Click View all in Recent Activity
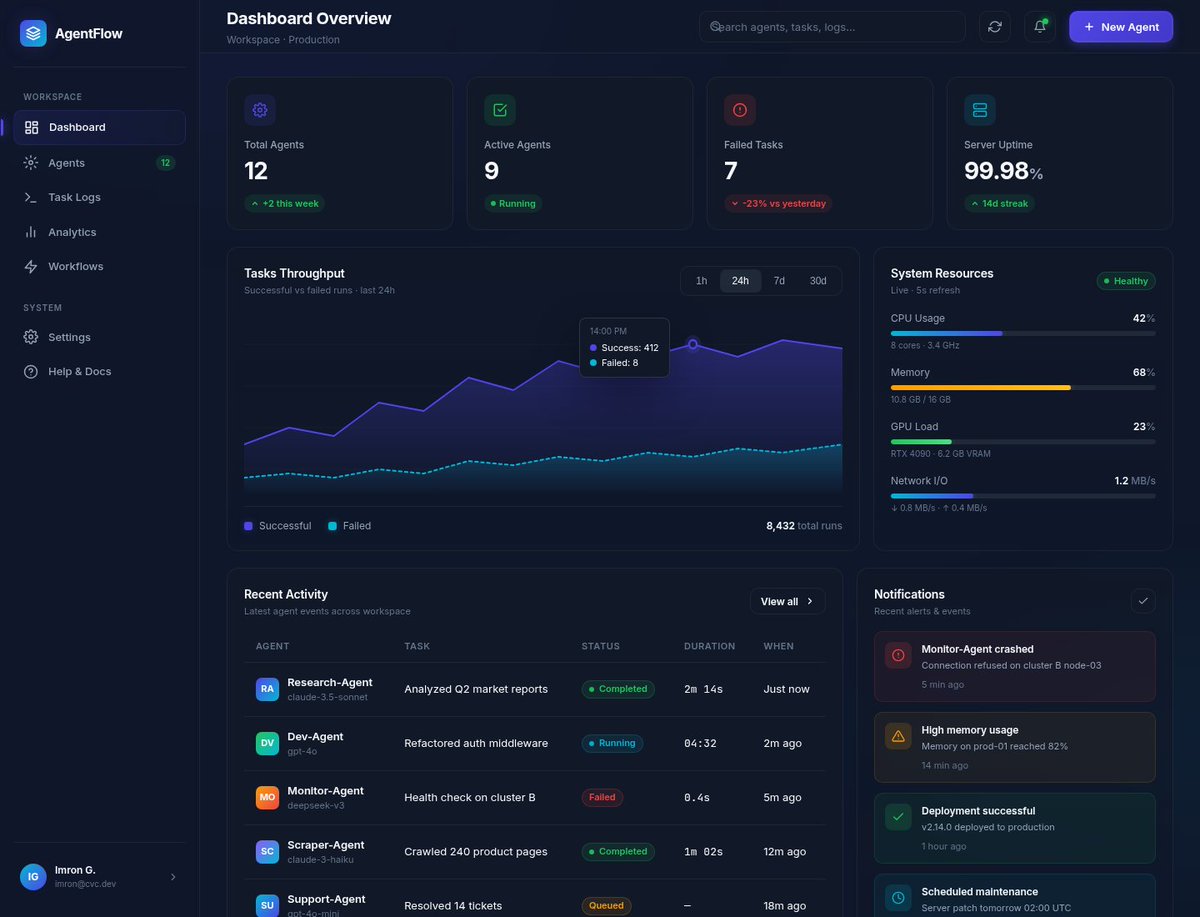This screenshot has width=1200, height=917. (x=788, y=601)
